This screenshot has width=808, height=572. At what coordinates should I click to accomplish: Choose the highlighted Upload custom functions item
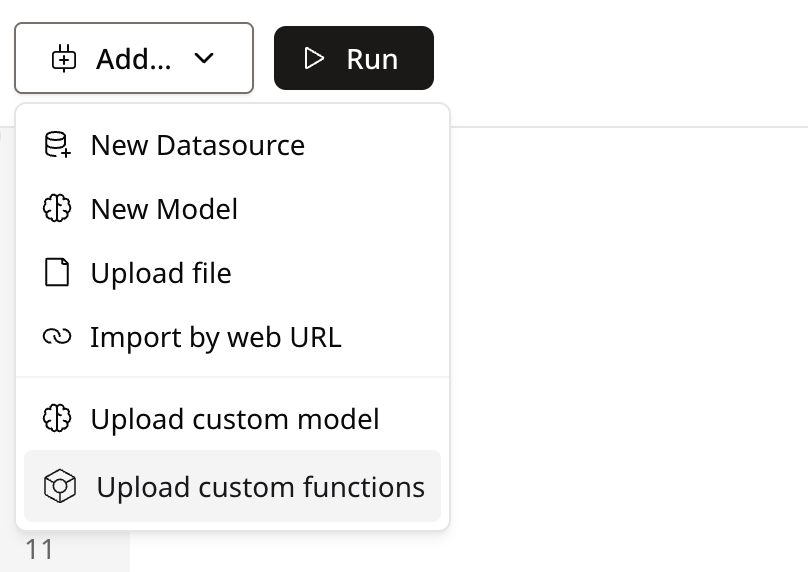tap(232, 486)
